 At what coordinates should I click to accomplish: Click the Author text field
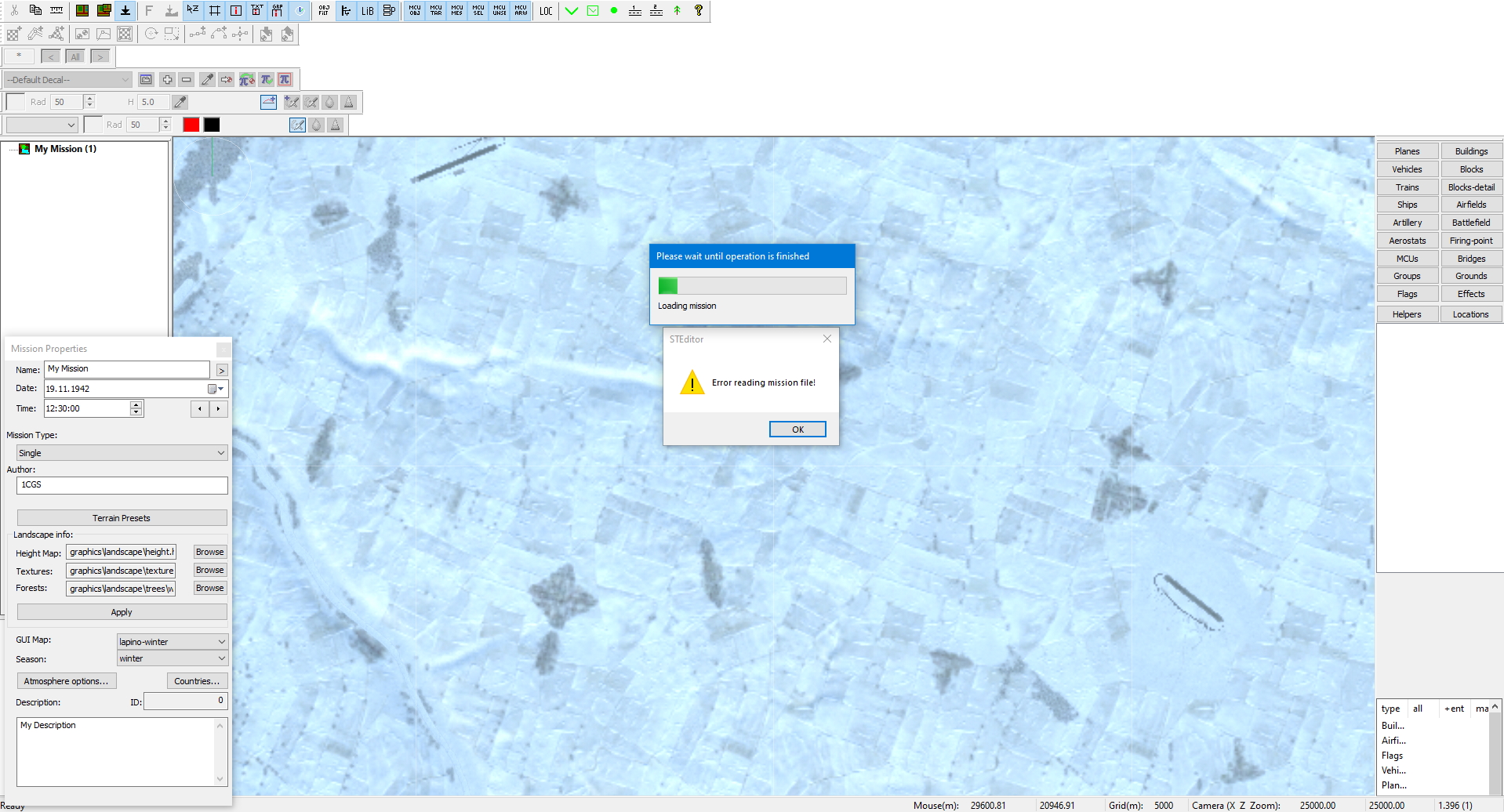click(122, 485)
